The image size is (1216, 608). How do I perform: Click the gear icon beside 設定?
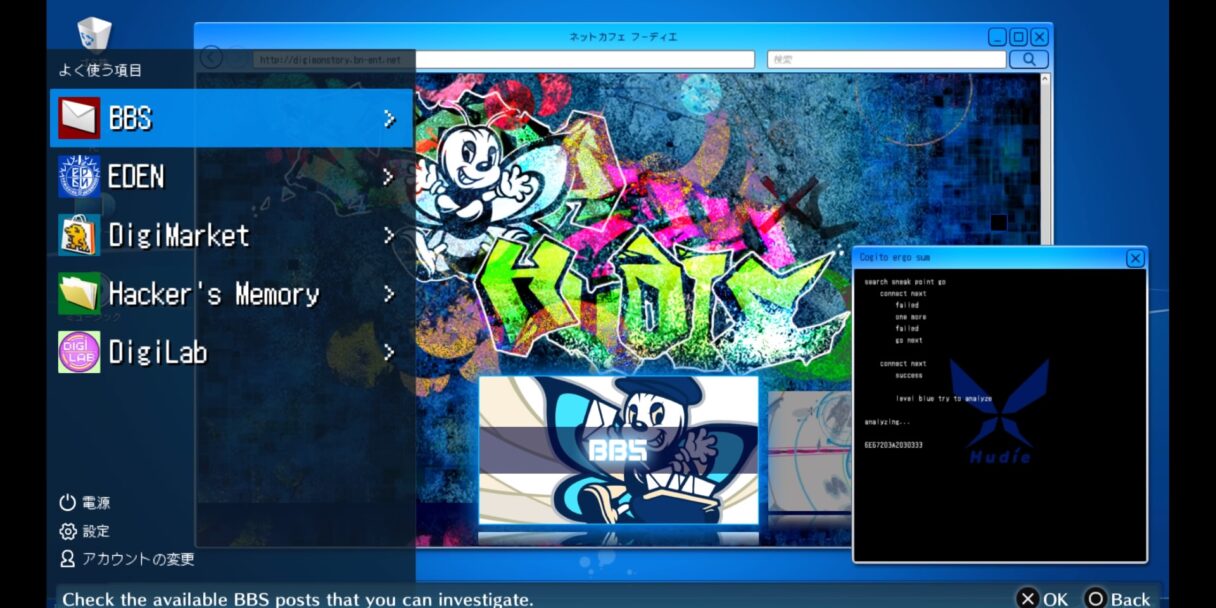68,531
